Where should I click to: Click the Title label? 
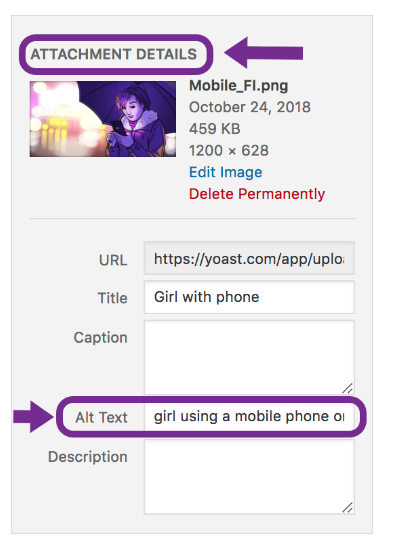pyautogui.click(x=112, y=298)
